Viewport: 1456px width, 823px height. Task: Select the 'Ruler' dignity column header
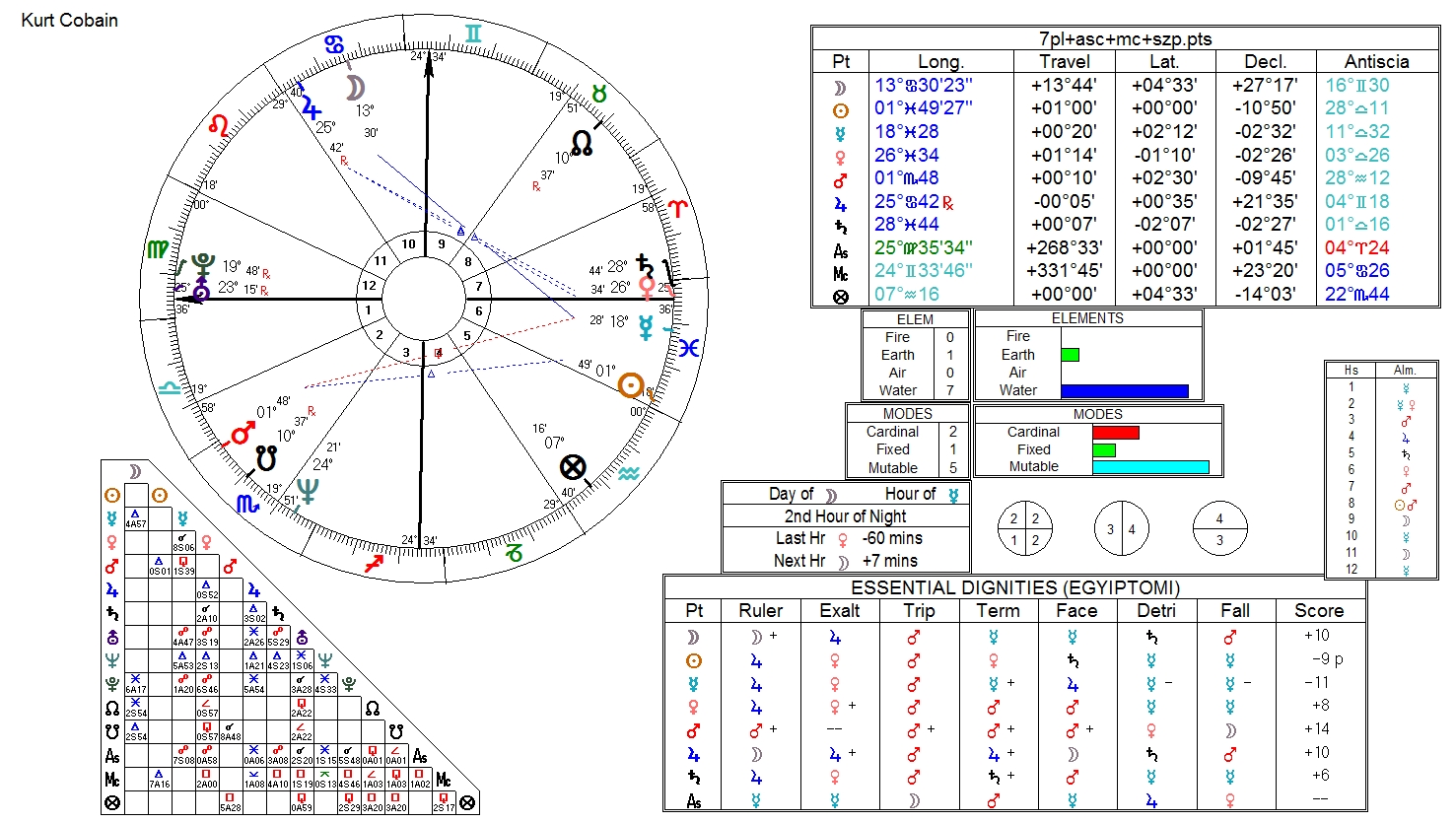pos(760,610)
